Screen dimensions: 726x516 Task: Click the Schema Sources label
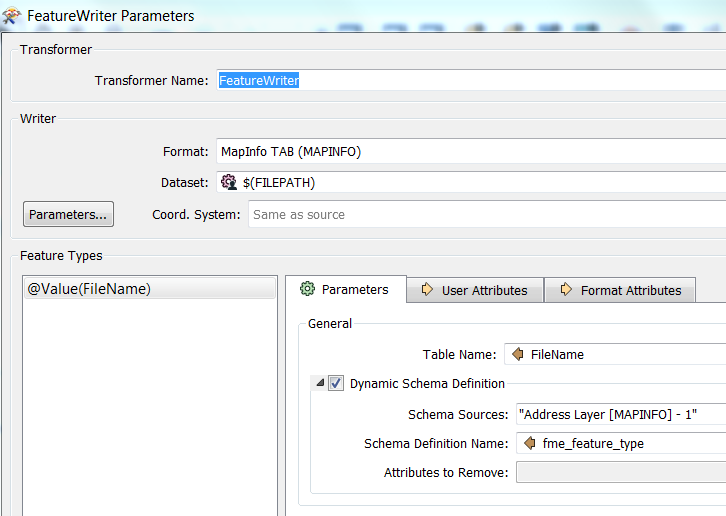point(458,415)
